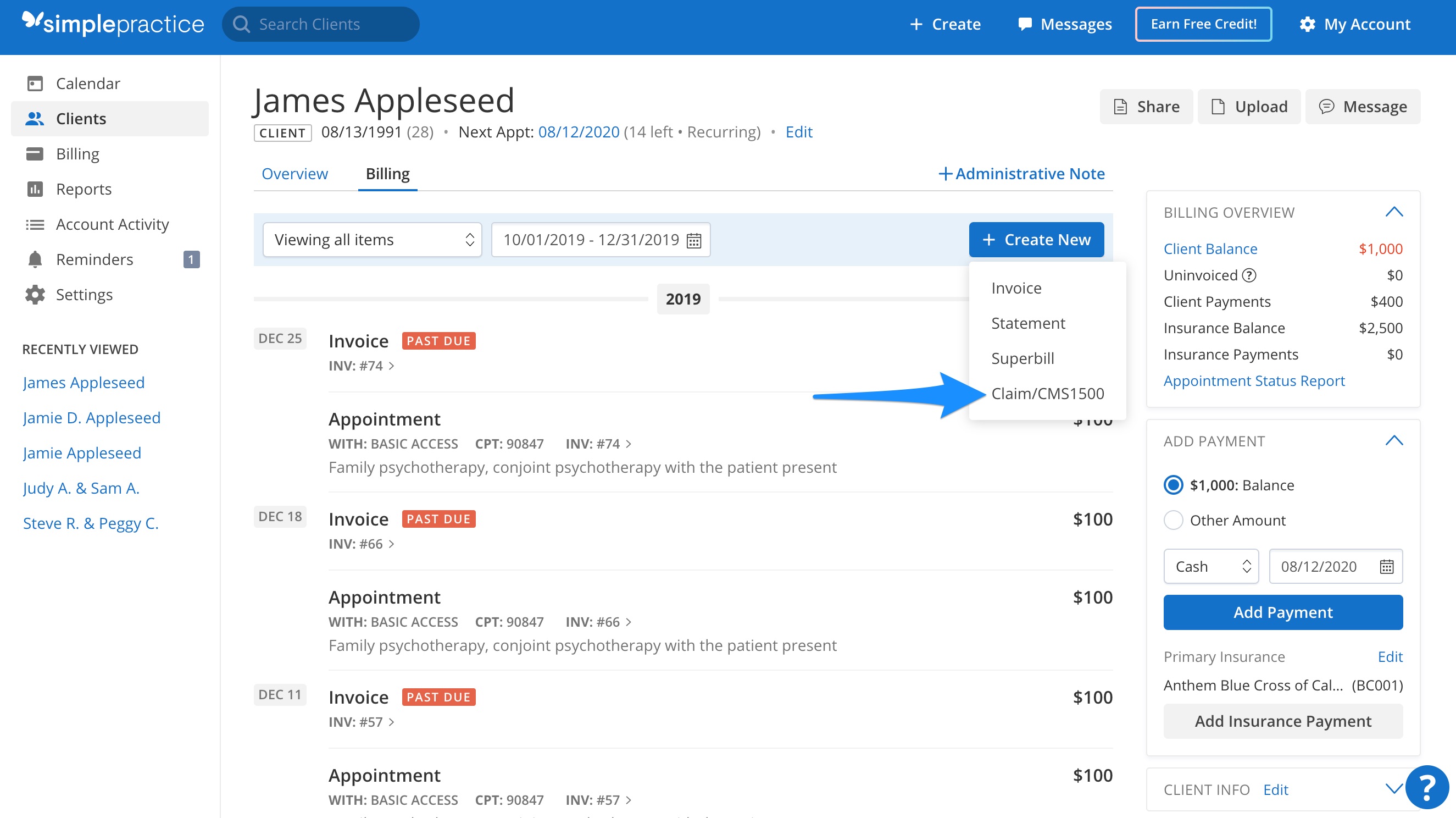Click the Settings gear in the sidebar
The image size is (1456, 818).
click(x=35, y=294)
